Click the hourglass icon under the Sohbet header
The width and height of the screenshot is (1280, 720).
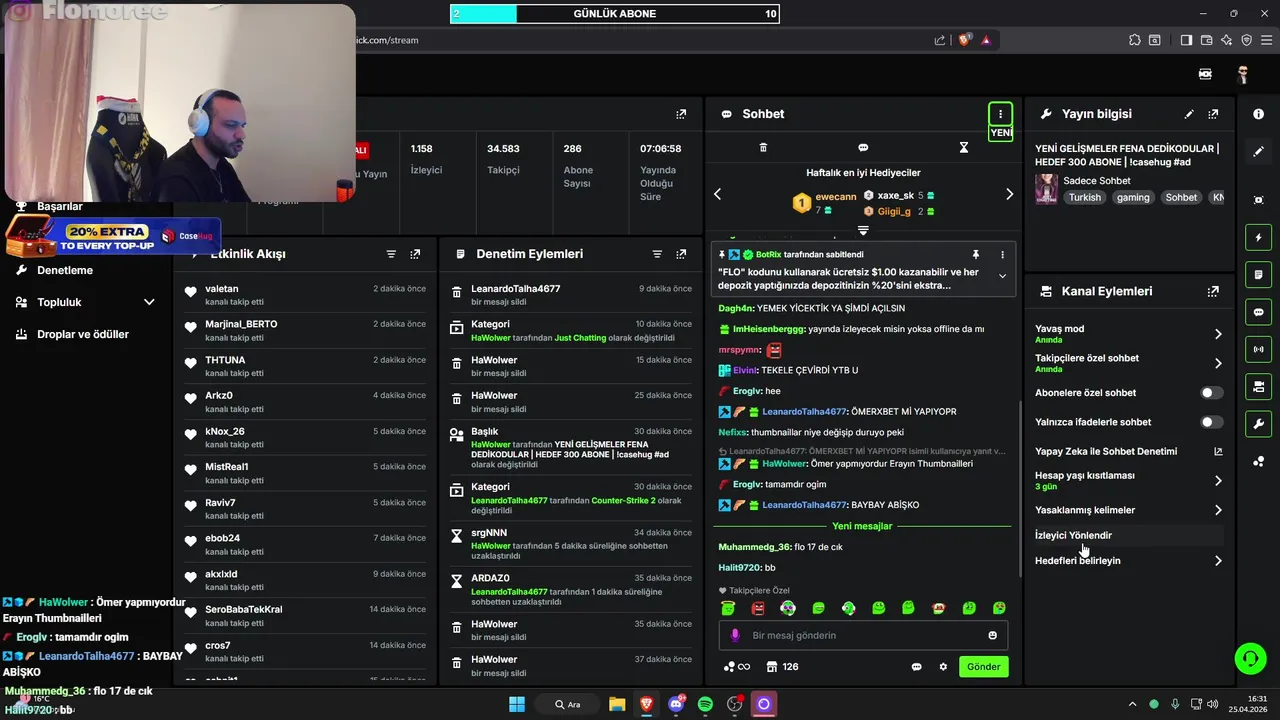coord(964,148)
